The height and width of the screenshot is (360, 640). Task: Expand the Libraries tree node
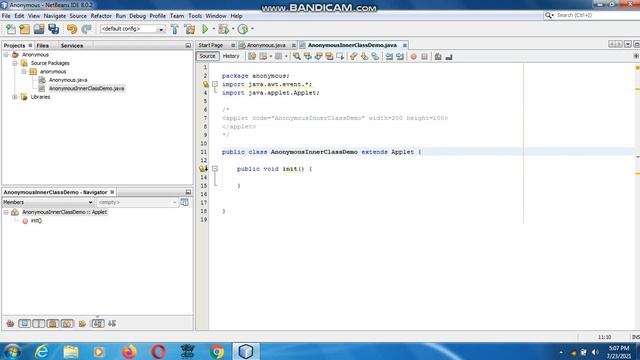(x=15, y=97)
